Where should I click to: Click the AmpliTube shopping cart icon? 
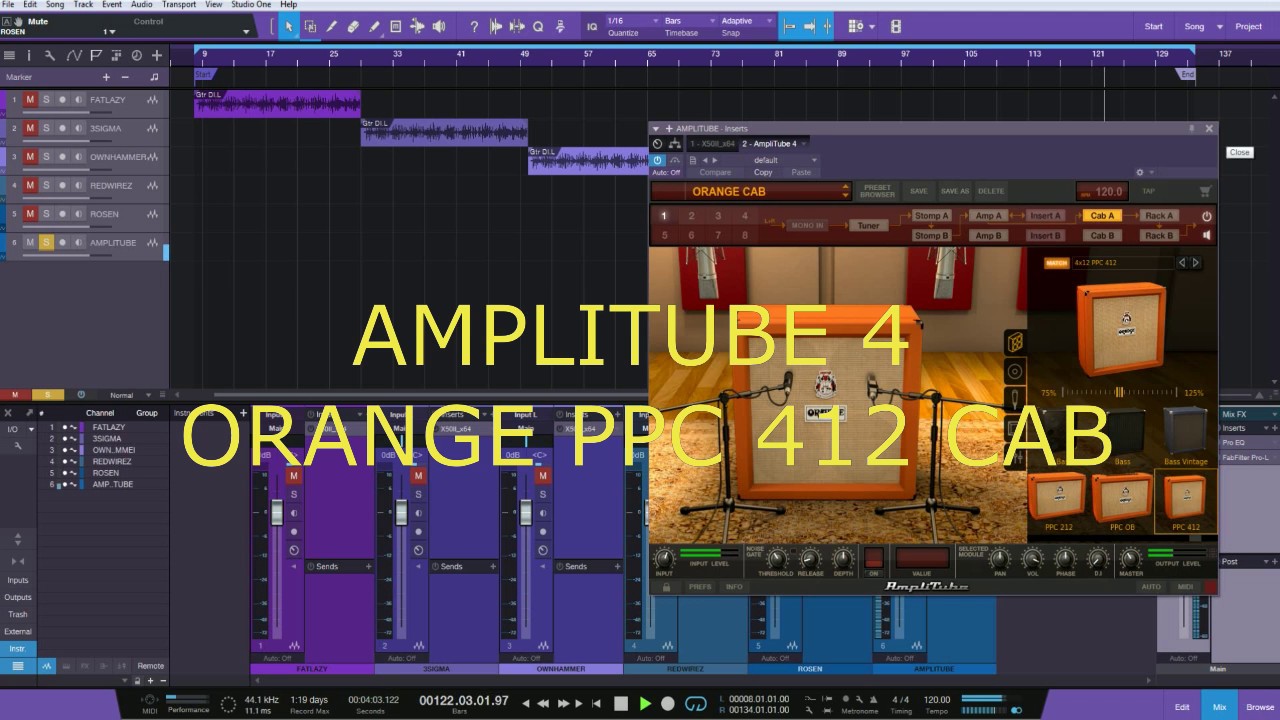click(x=1205, y=191)
